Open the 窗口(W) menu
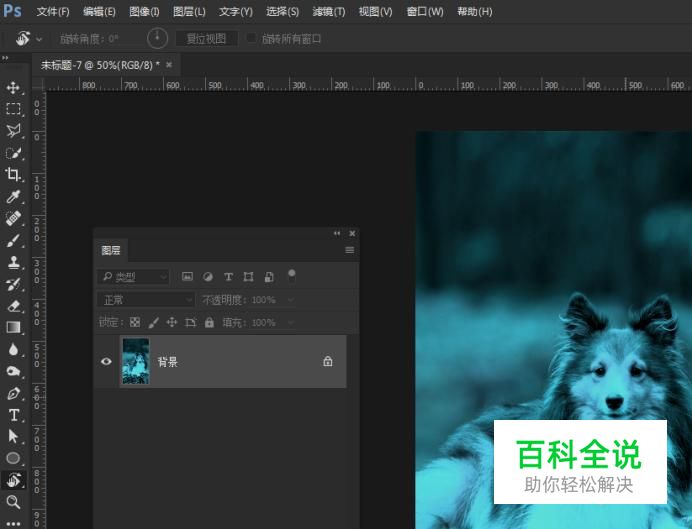The height and width of the screenshot is (529, 692). tap(425, 11)
